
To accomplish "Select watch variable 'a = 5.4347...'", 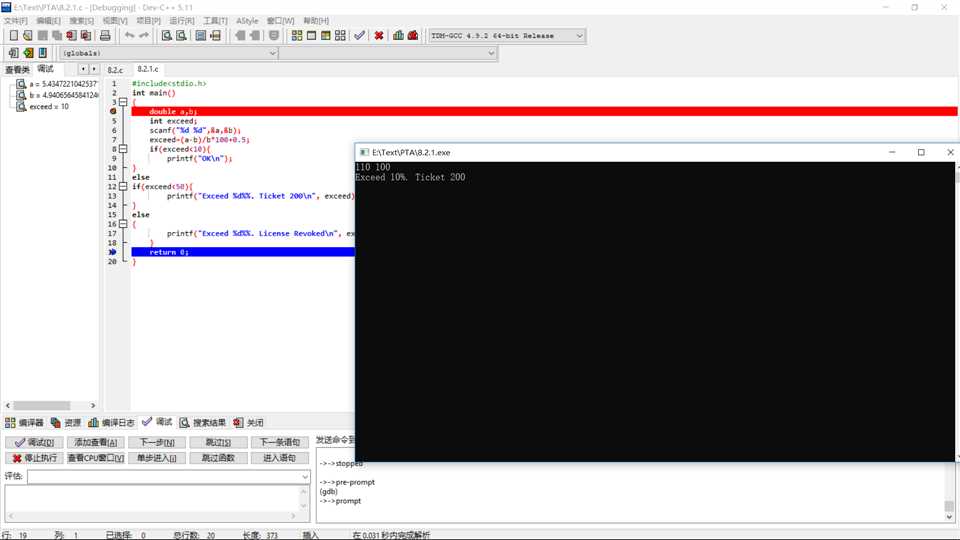I will (x=62, y=84).
